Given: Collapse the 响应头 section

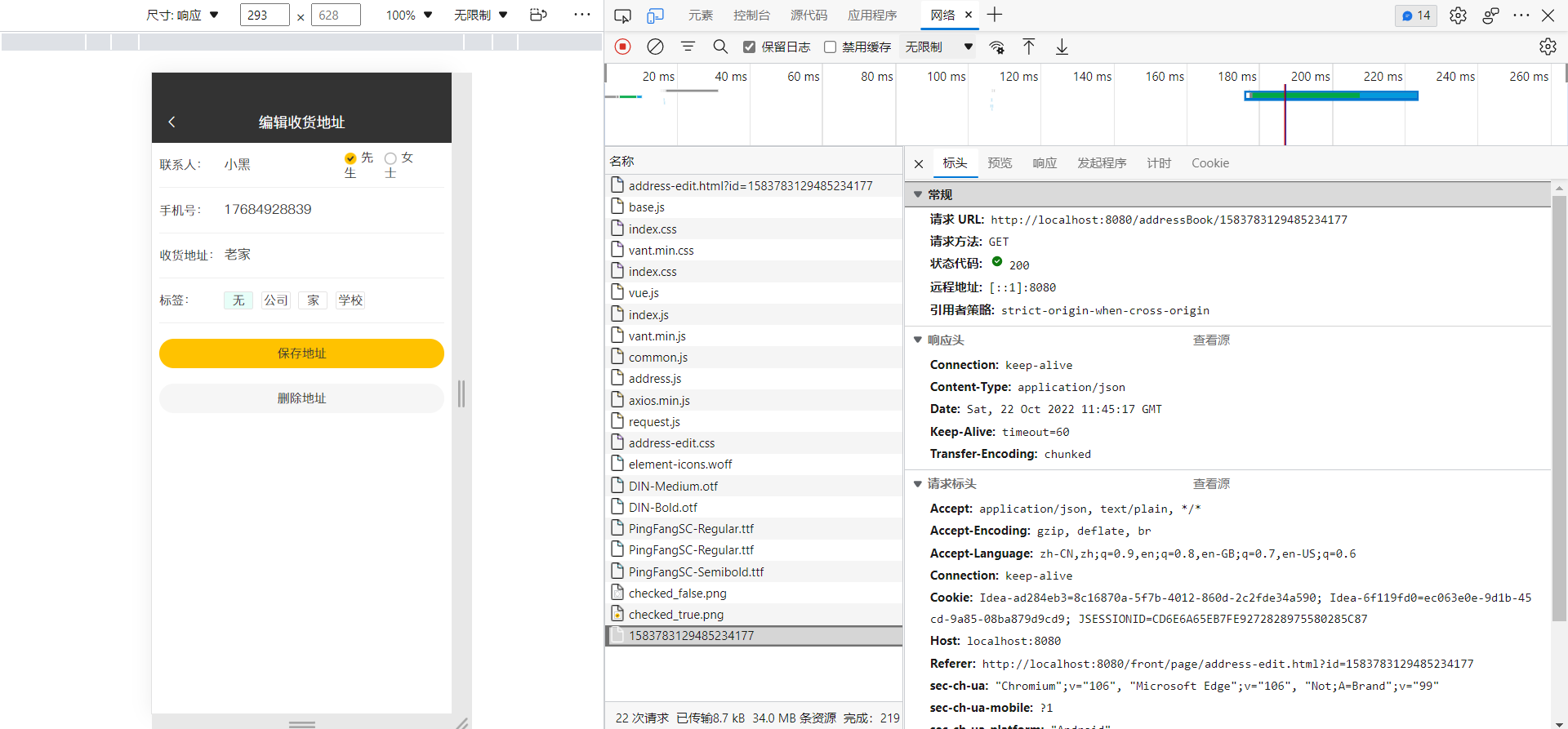Looking at the screenshot, I should click(918, 340).
